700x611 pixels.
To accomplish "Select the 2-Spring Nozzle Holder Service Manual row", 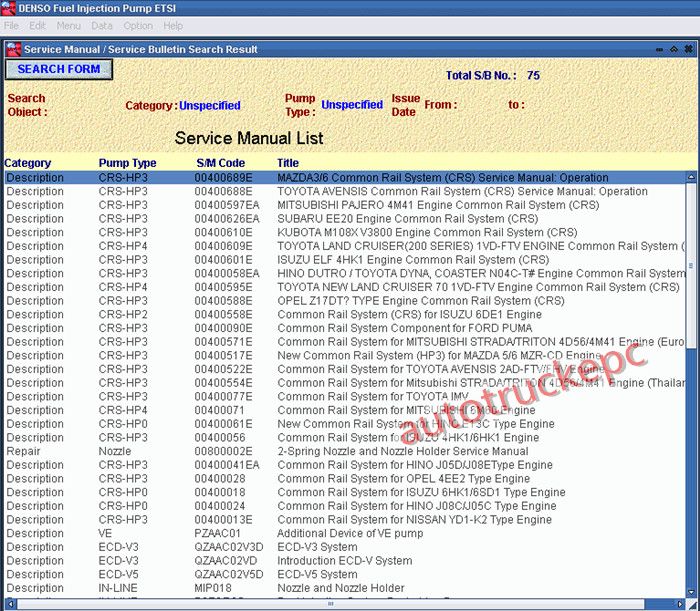I will (345, 451).
